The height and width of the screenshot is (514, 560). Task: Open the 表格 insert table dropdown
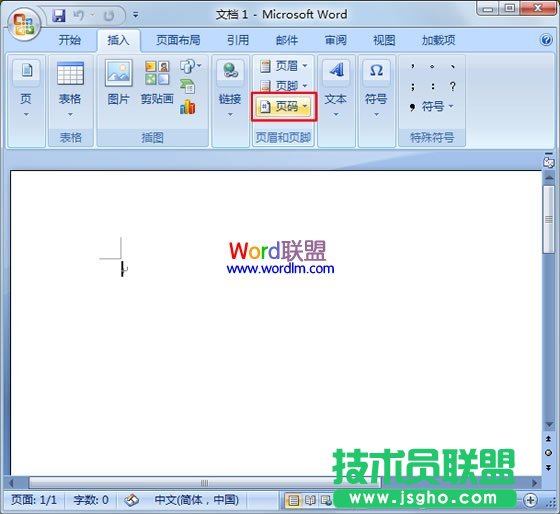pos(70,89)
